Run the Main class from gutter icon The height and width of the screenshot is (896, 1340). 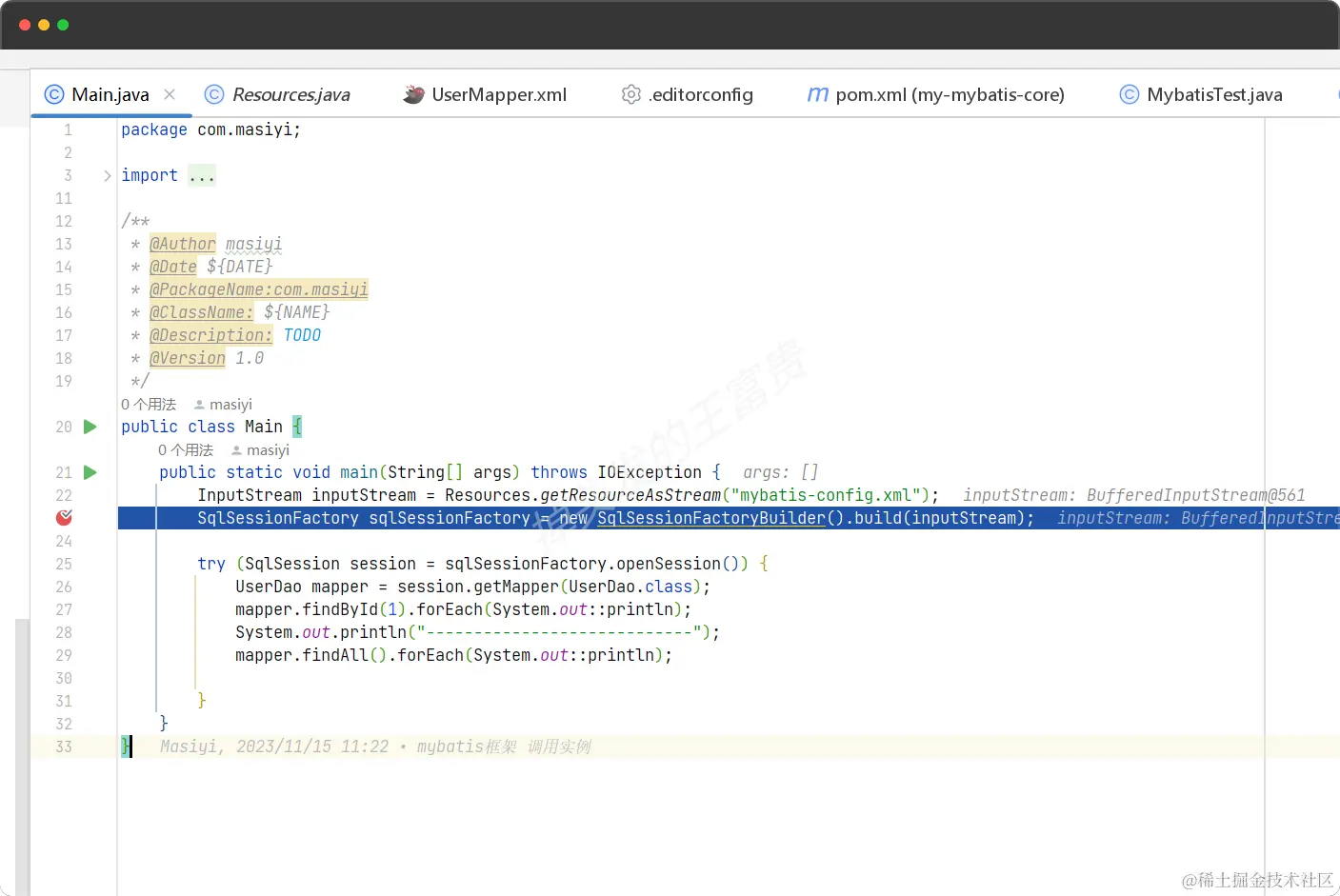90,427
